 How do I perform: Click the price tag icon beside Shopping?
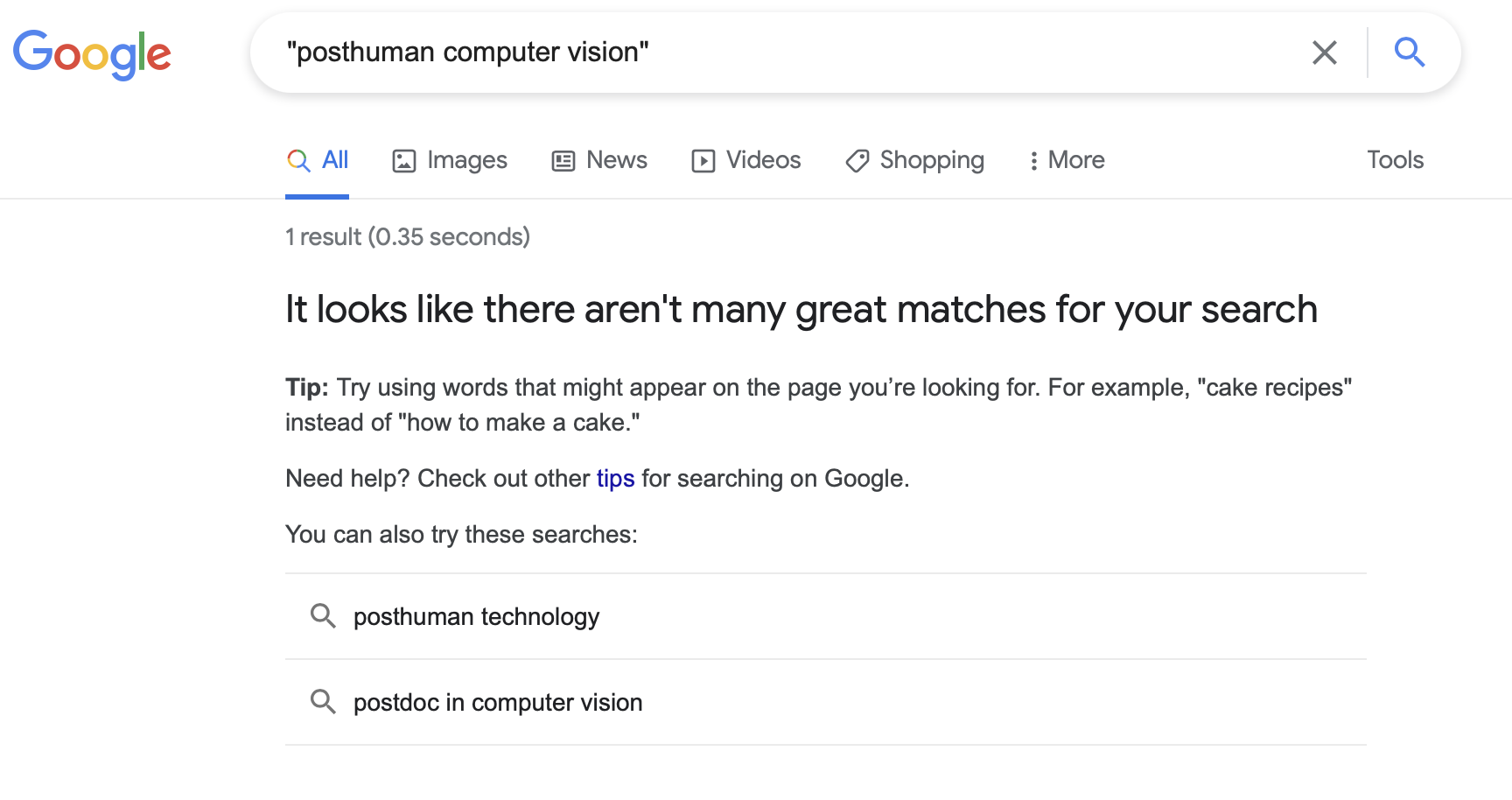coord(857,161)
